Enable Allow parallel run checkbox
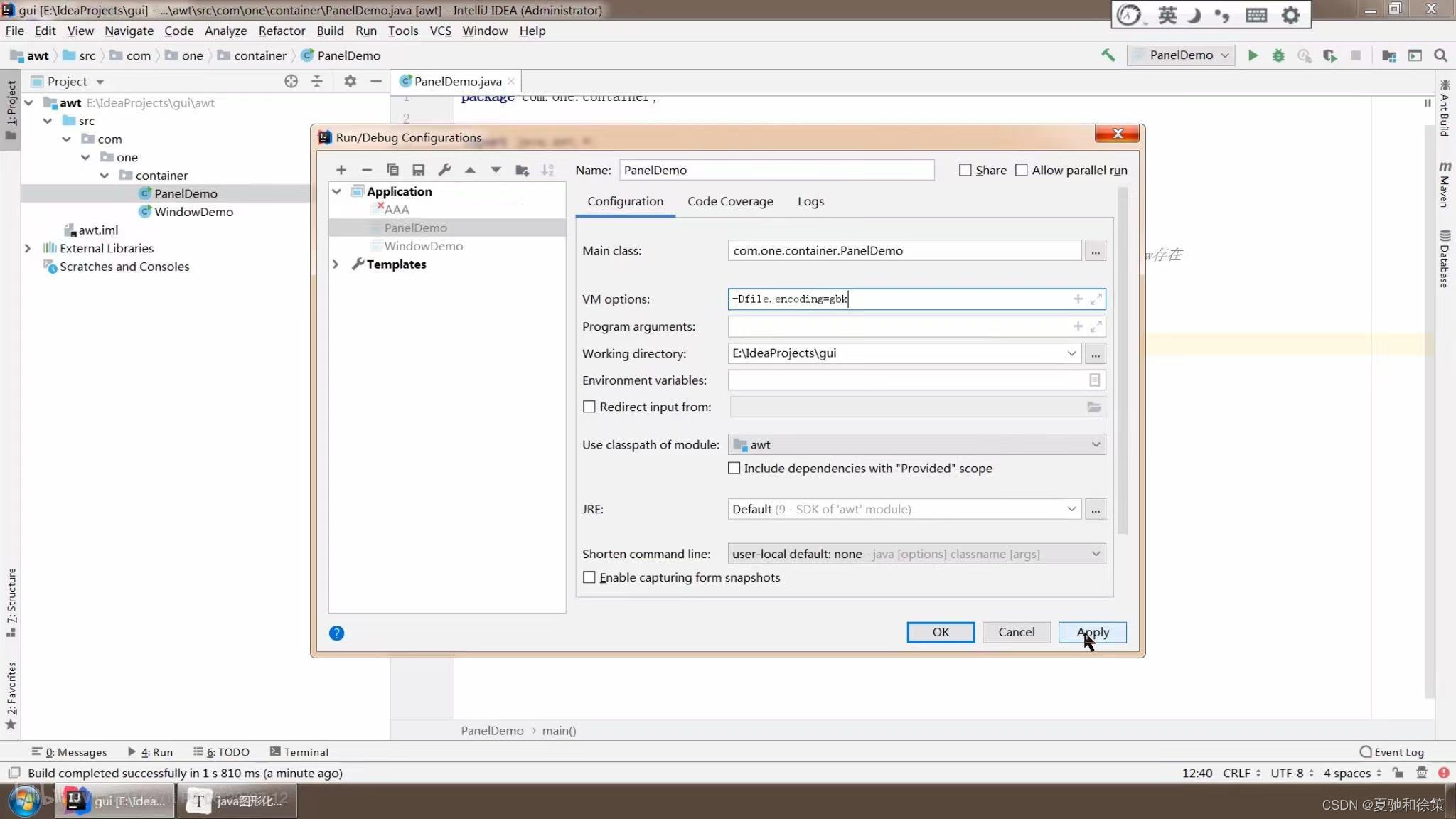 tap(1022, 170)
